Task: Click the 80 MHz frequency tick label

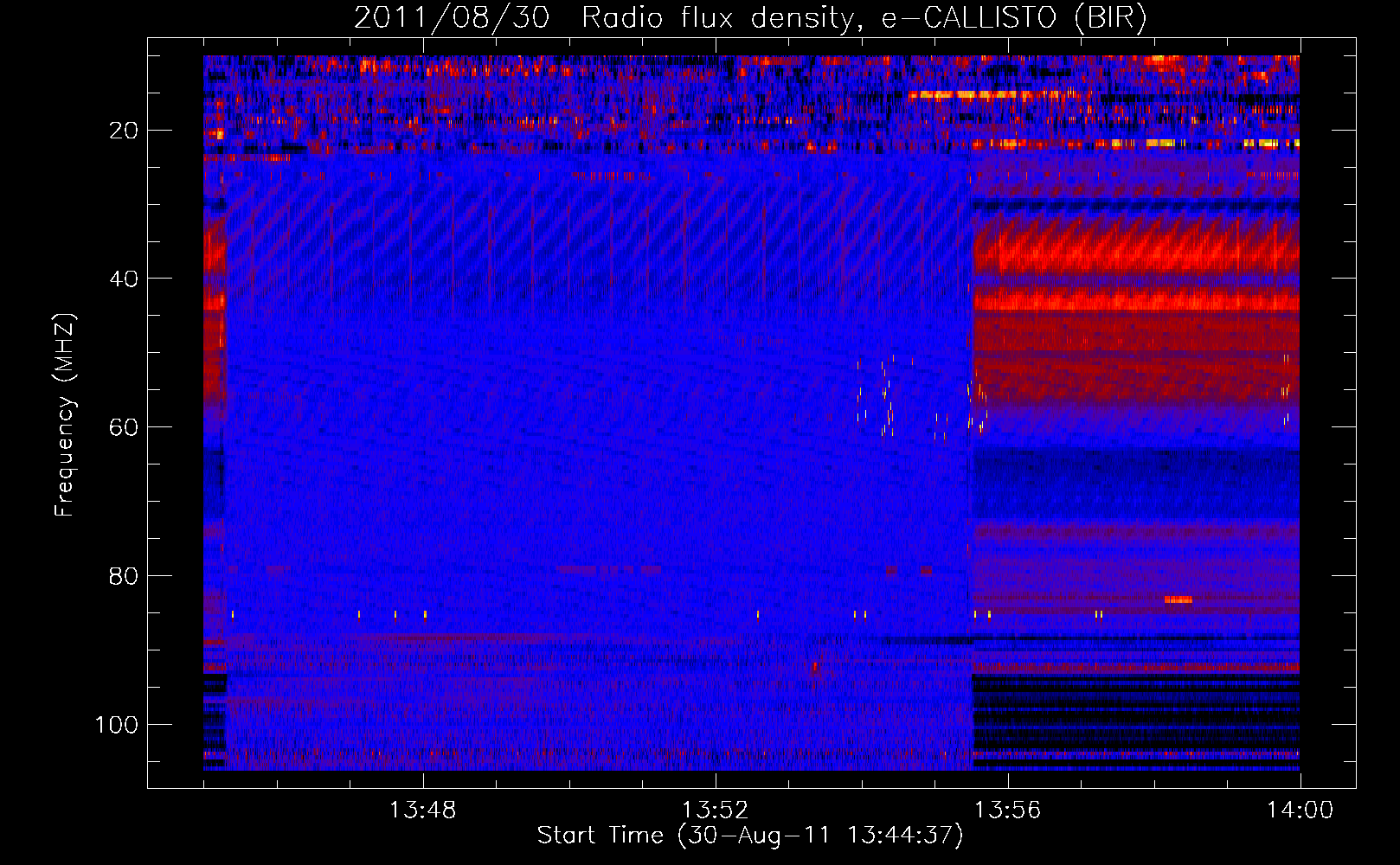Action: (x=124, y=576)
